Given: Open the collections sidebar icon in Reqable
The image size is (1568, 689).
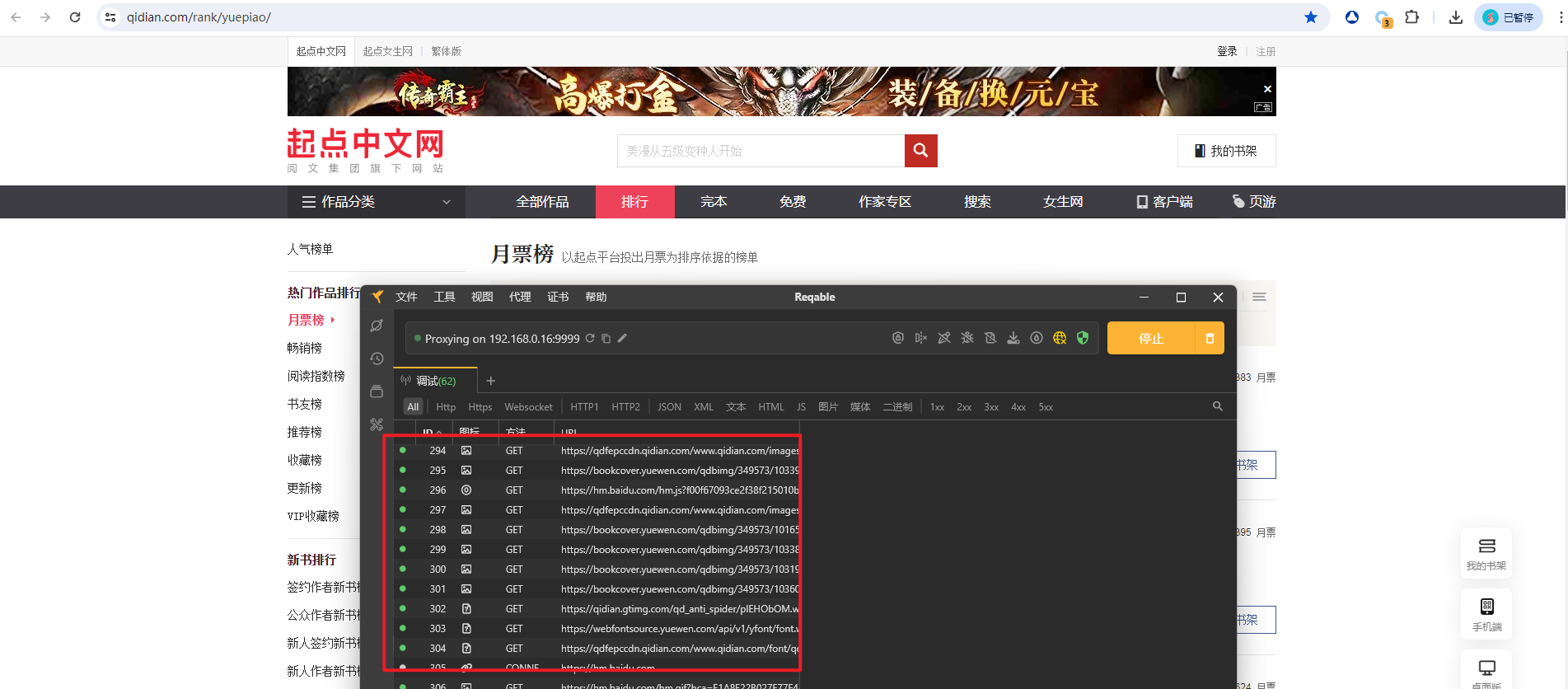Looking at the screenshot, I should (x=377, y=391).
